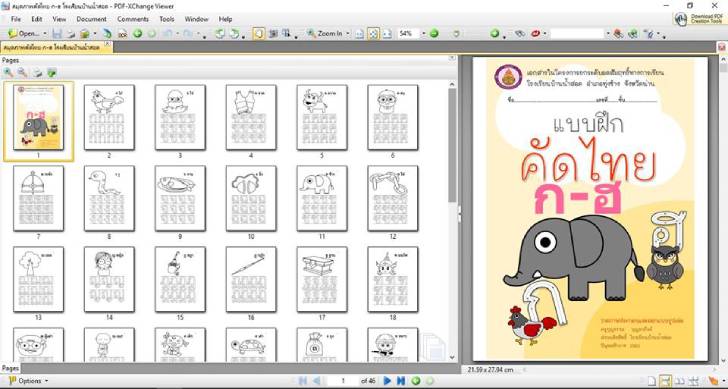The width and height of the screenshot is (728, 389).
Task: Select Single Page layout icon
Action: 652,381
